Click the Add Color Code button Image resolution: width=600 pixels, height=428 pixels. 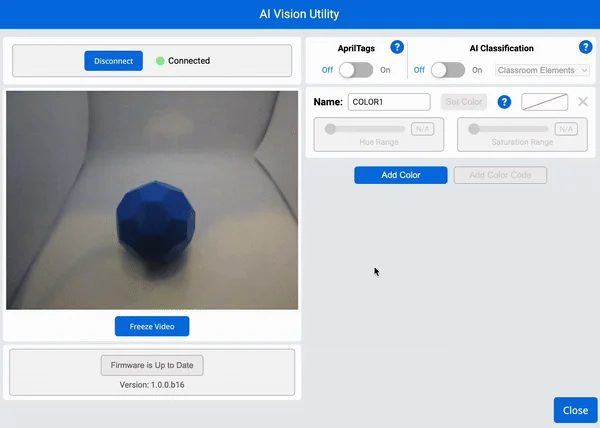(x=500, y=175)
